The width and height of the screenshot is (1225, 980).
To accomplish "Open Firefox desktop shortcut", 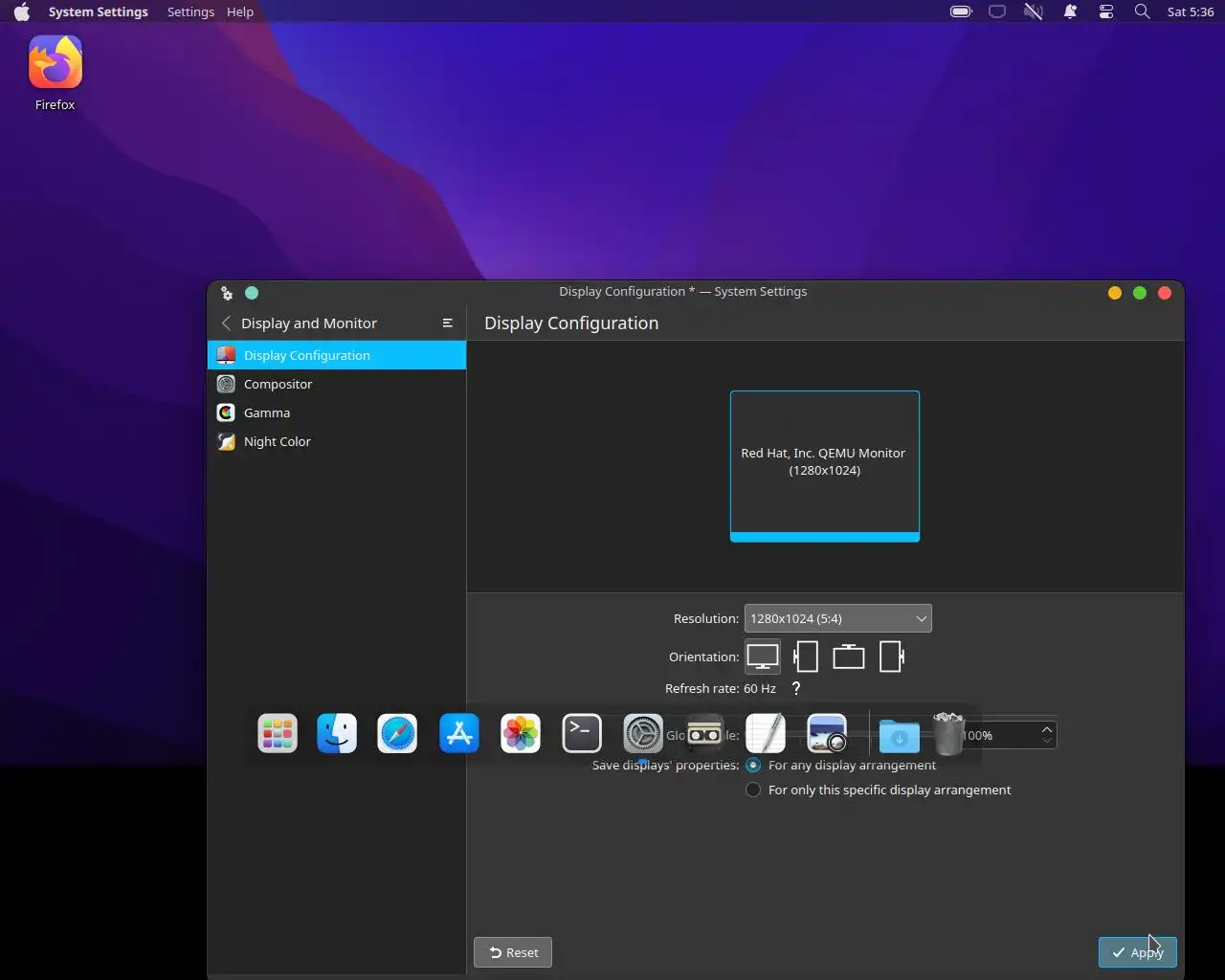I will pos(56,74).
